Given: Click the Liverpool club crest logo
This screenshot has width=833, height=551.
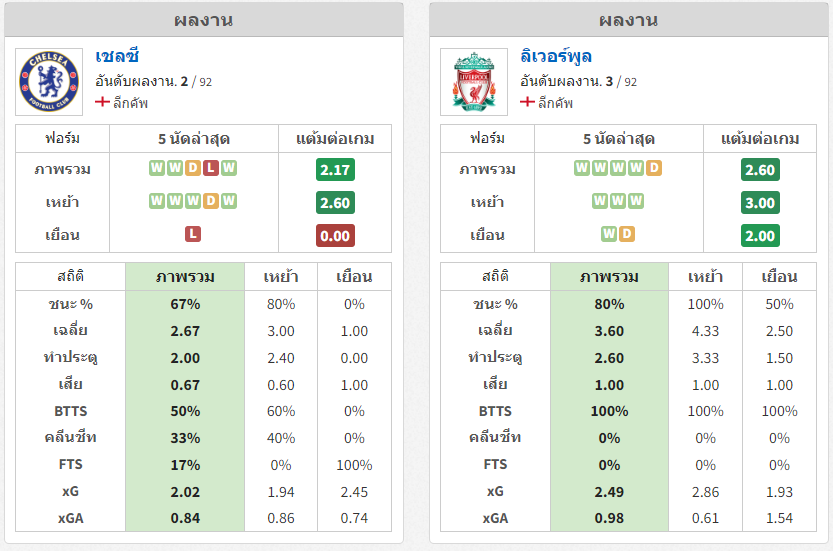Looking at the screenshot, I should 474,82.
